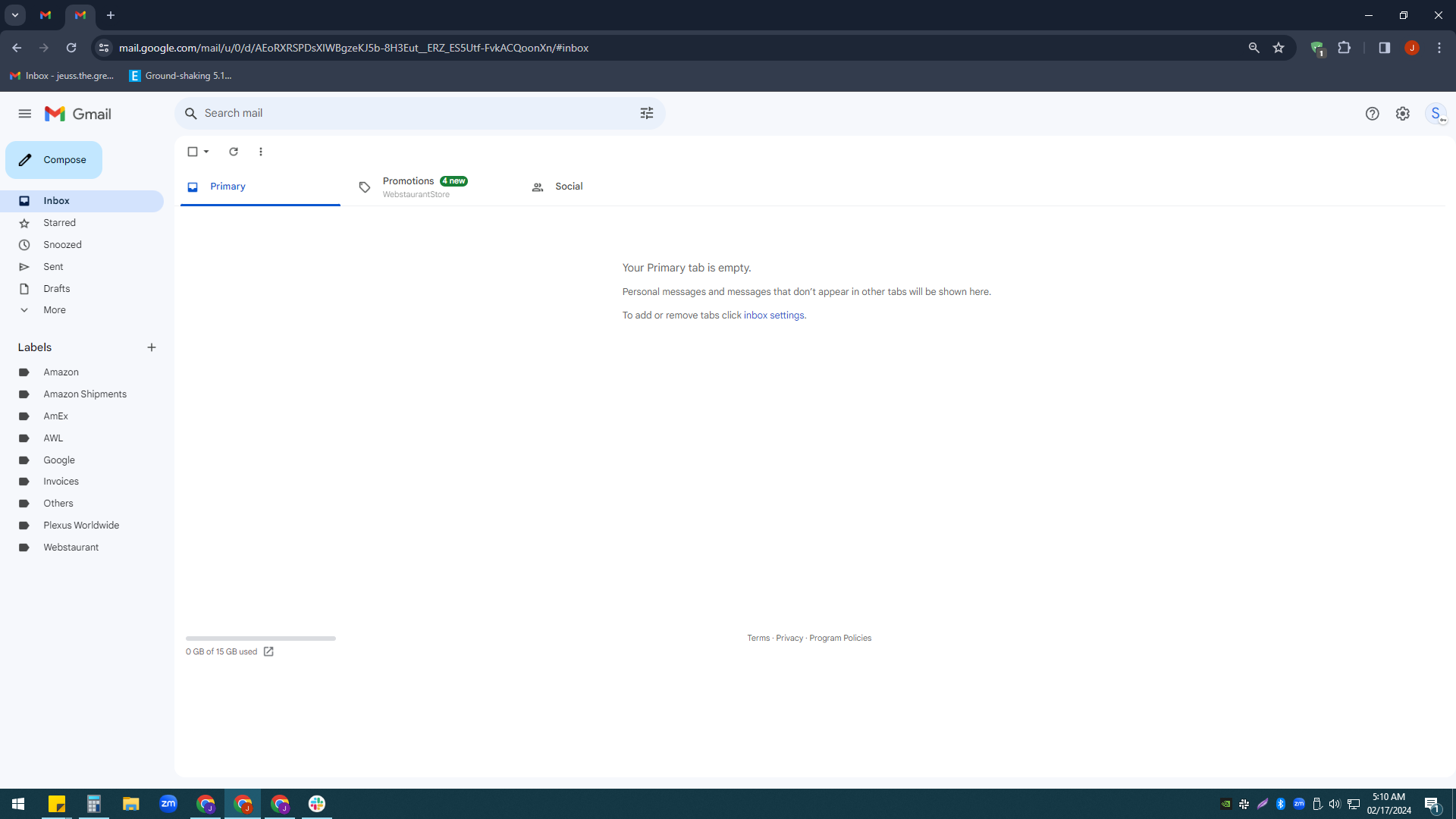
Task: Open the Gmail main menu hamburger icon
Action: [x=25, y=114]
